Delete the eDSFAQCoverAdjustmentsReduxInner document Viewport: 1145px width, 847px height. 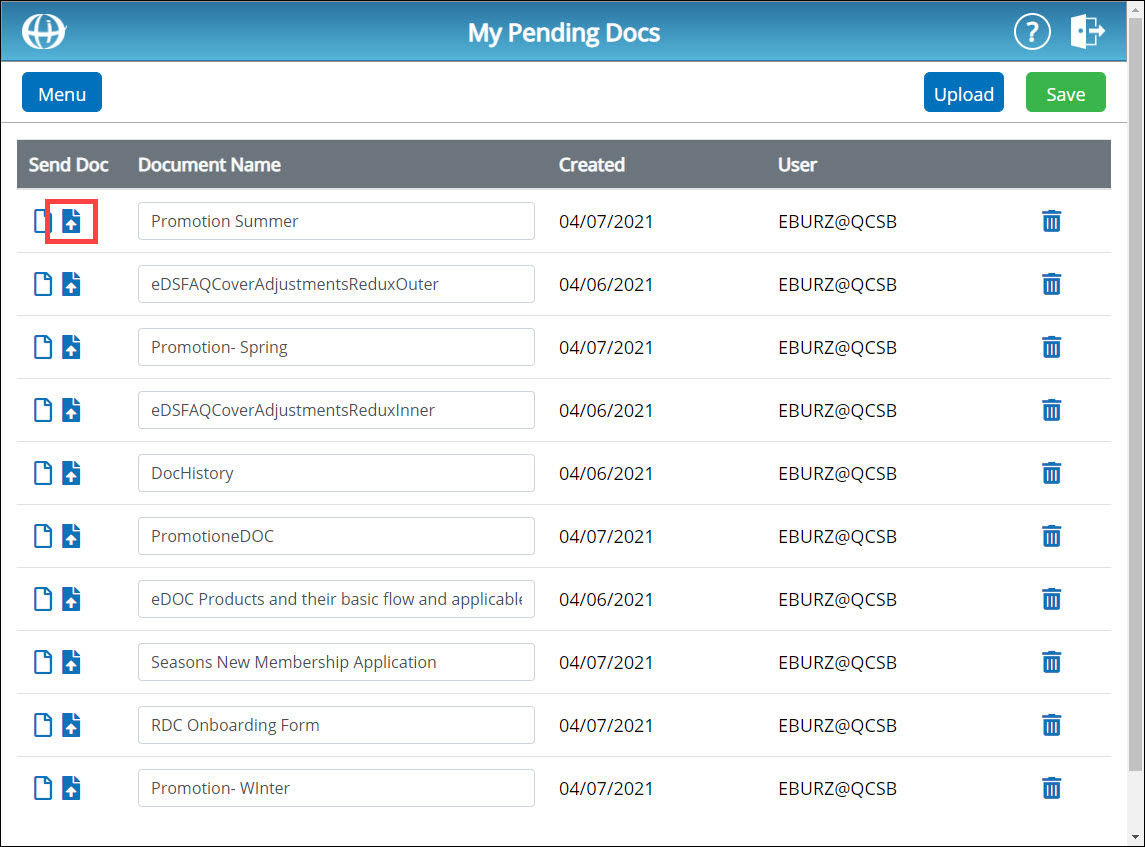coord(1051,410)
